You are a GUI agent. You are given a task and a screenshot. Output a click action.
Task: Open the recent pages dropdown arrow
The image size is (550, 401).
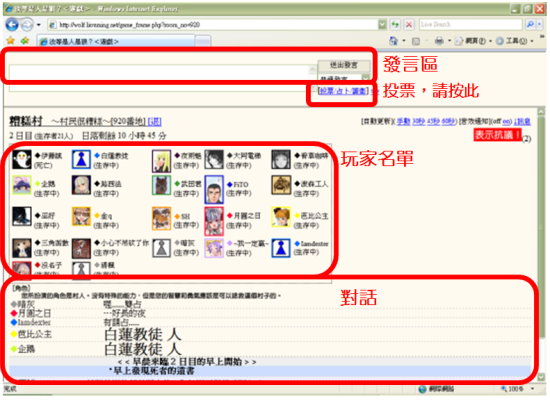click(x=39, y=25)
